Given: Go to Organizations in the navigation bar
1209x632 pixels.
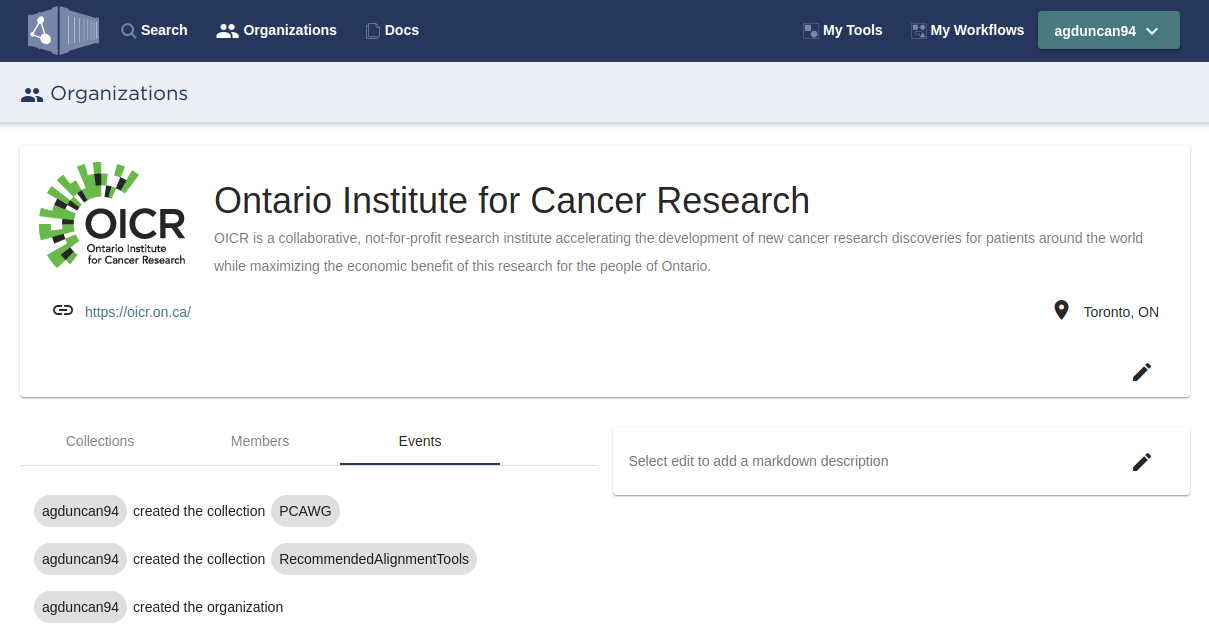Looking at the screenshot, I should [276, 30].
